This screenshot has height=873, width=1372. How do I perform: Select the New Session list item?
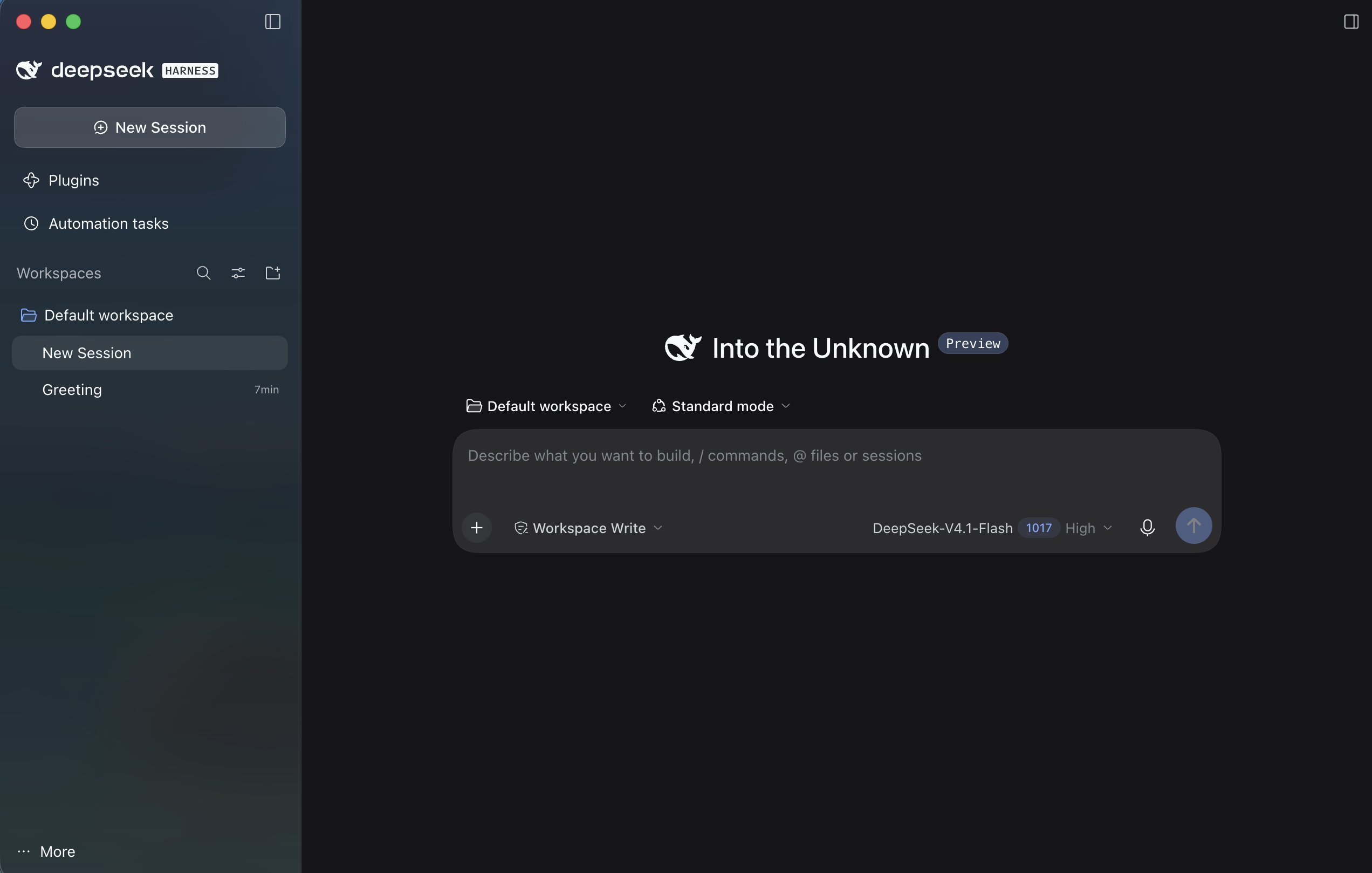coord(150,353)
